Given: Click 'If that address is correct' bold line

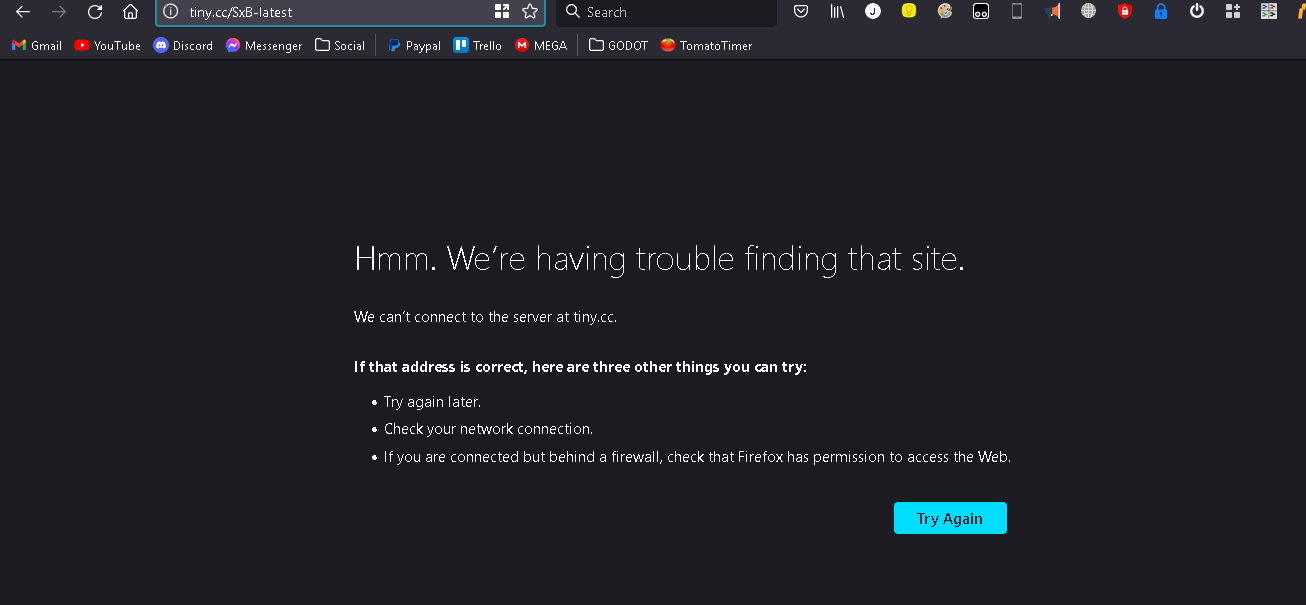Looking at the screenshot, I should click(580, 367).
